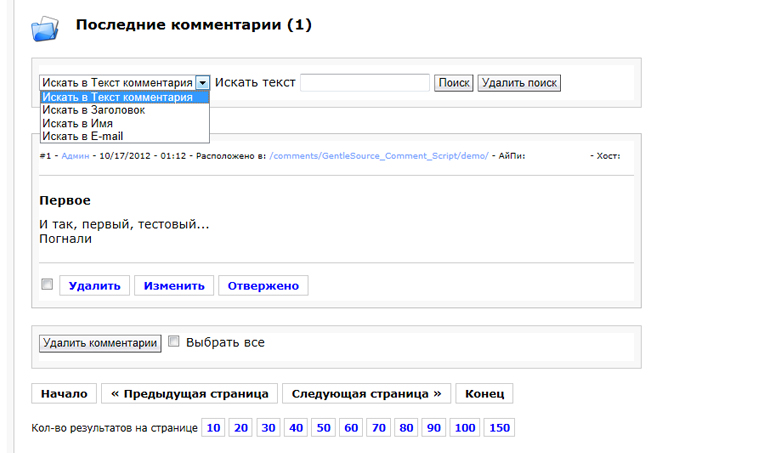This screenshot has height=453, width=760.
Task: Set results per page to 40
Action: tap(296, 428)
